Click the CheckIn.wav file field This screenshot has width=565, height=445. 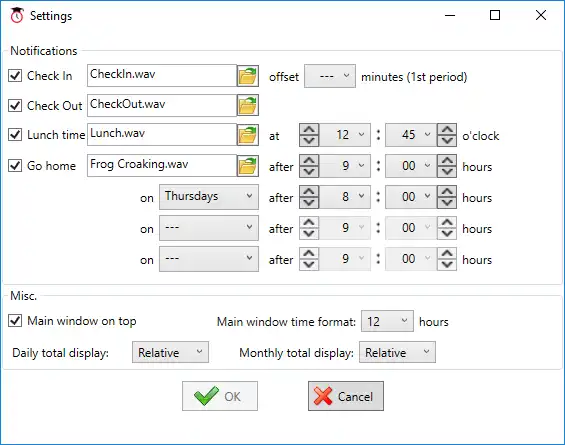coord(162,76)
